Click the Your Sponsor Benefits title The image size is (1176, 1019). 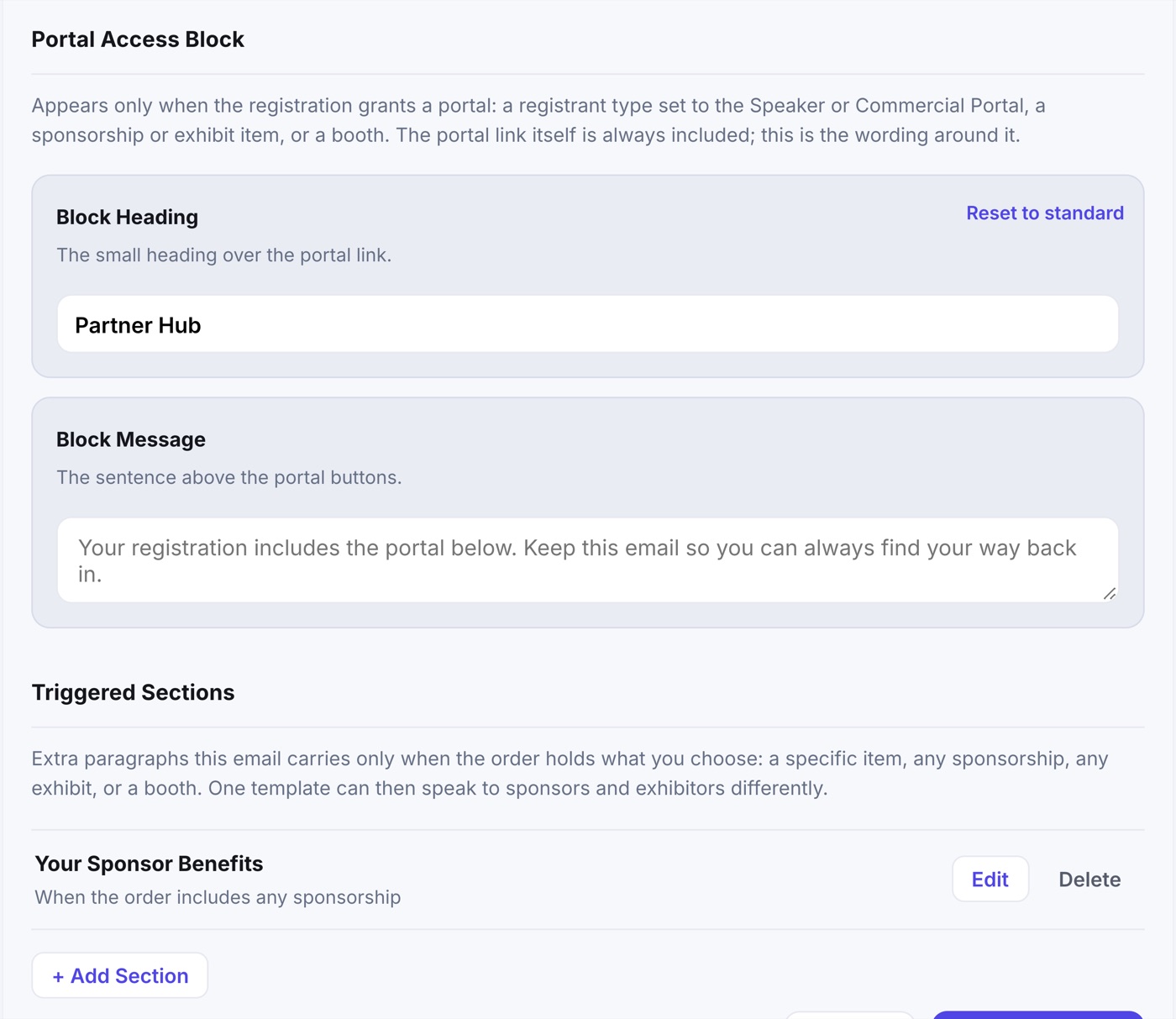click(x=149, y=864)
